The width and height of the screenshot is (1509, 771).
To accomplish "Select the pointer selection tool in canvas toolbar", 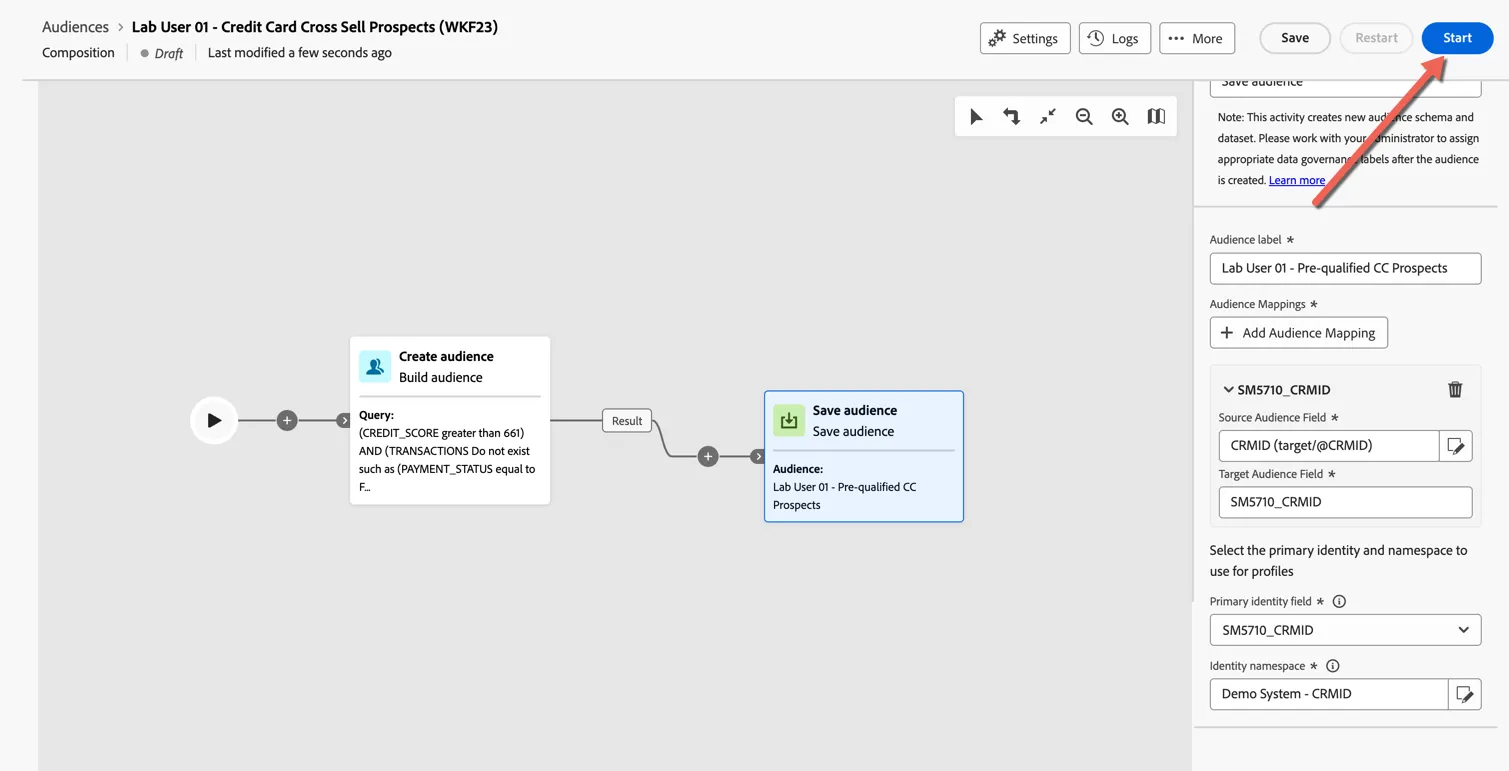I will click(x=976, y=117).
